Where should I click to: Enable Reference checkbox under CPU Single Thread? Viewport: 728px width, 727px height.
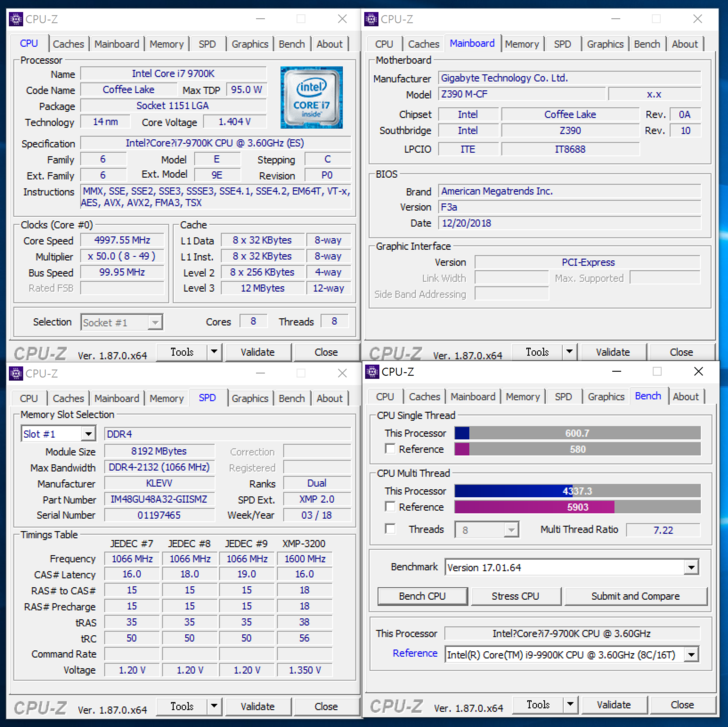391,449
